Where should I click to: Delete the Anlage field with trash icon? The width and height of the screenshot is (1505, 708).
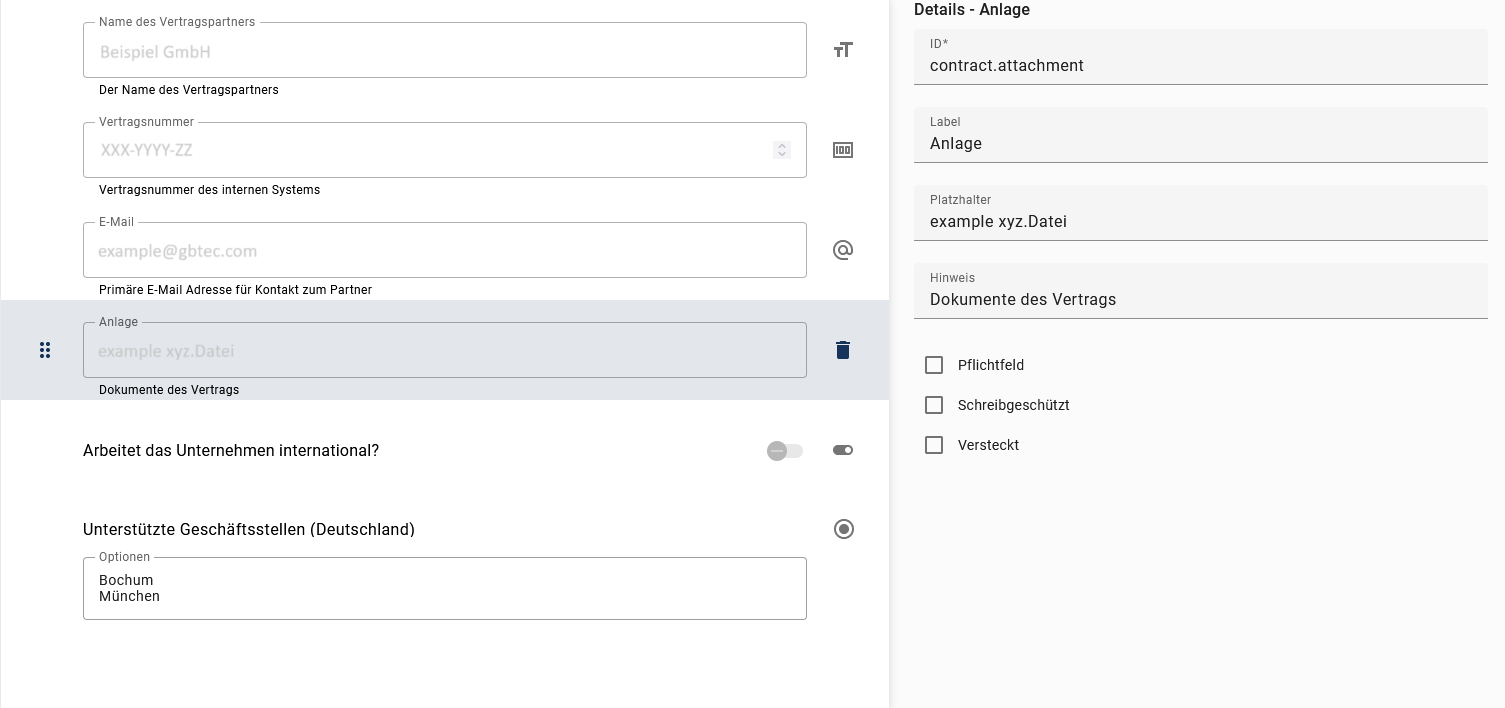click(843, 350)
